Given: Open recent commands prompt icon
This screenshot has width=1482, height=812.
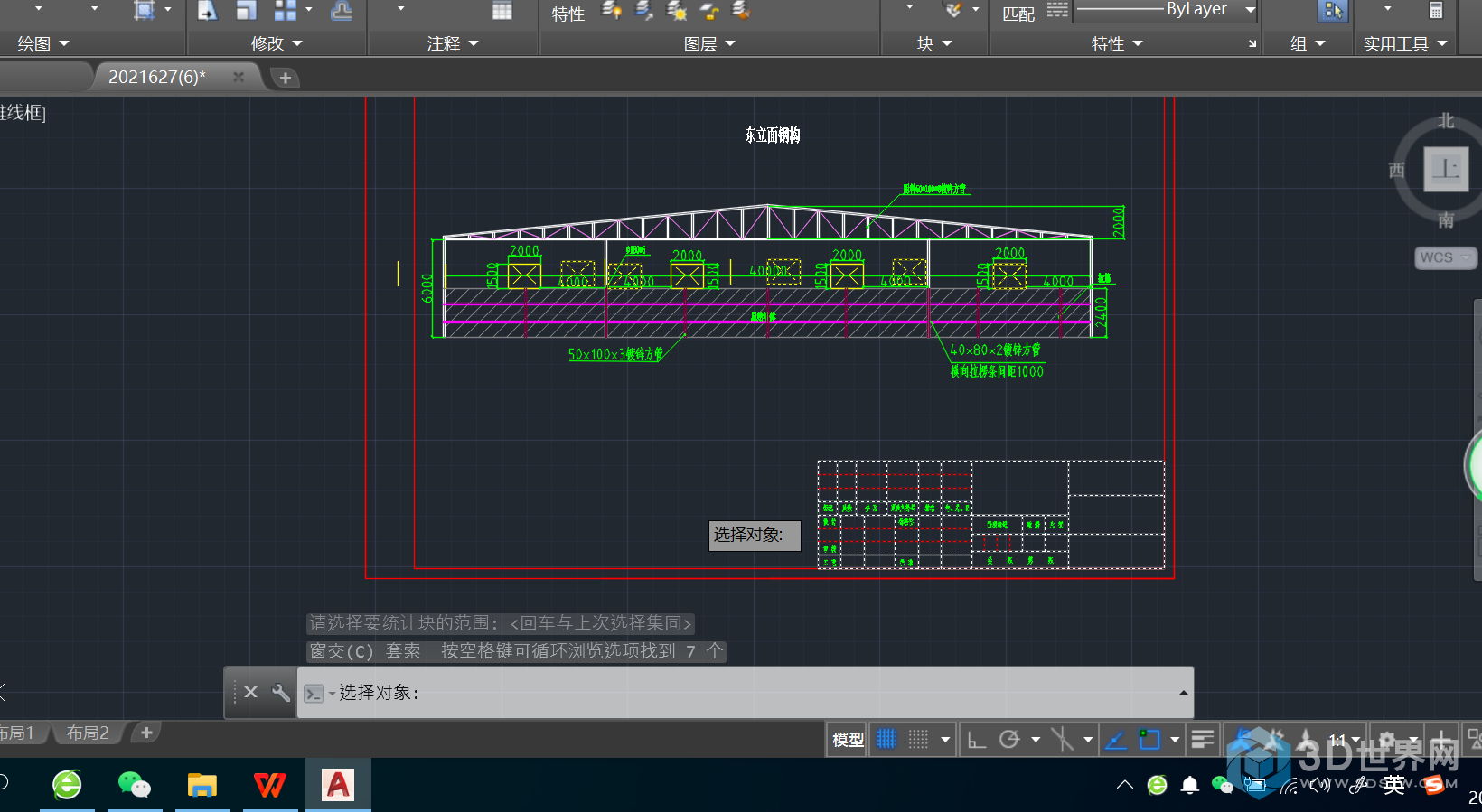Looking at the screenshot, I should 314,693.
